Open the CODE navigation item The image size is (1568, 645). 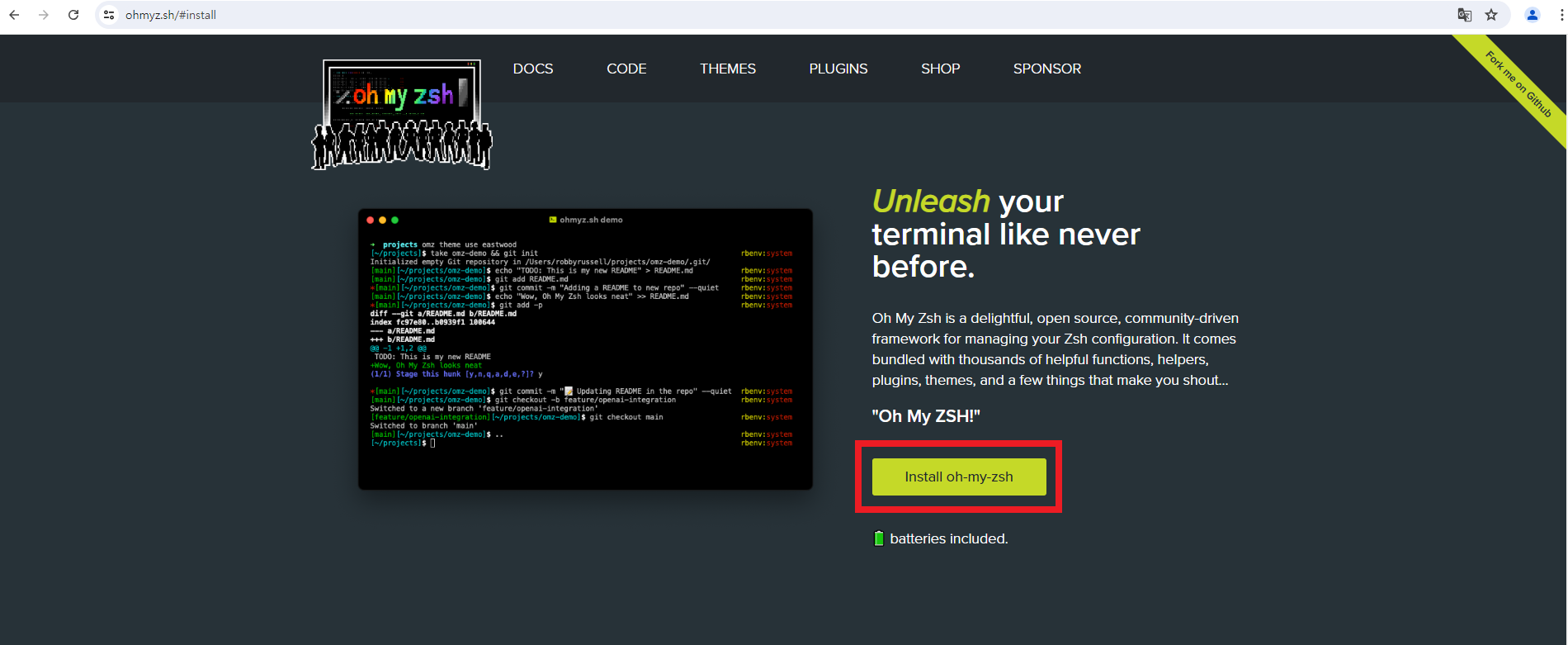click(x=626, y=69)
